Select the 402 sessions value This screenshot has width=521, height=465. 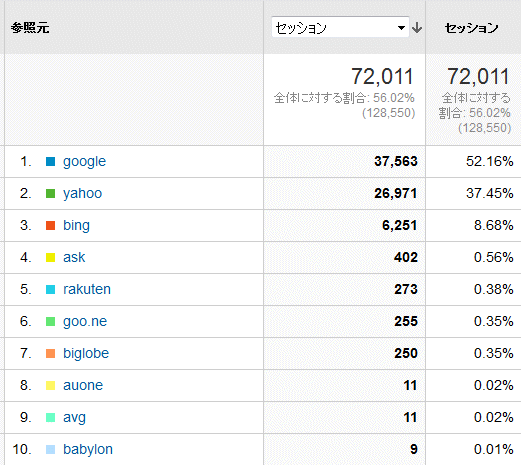coord(406,258)
